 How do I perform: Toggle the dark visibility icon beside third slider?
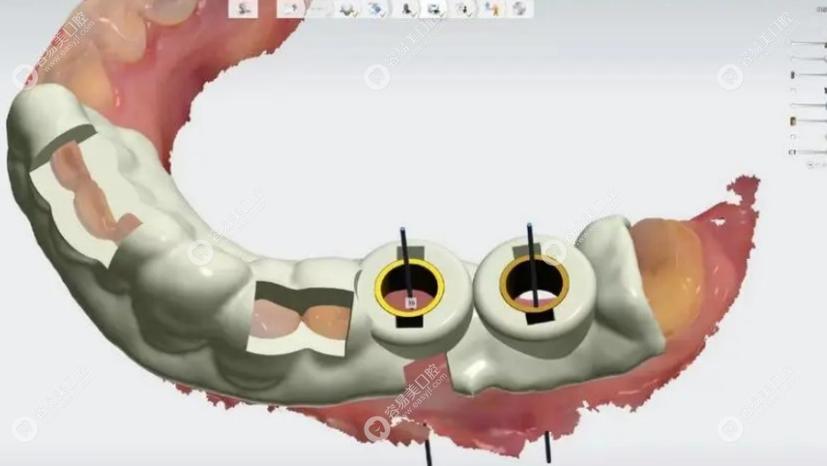pos(793,74)
